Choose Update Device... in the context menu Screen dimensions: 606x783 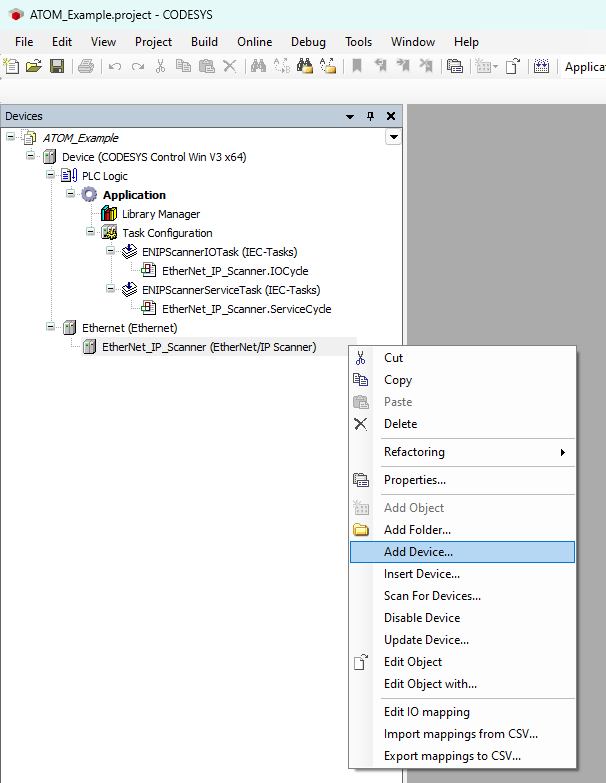tap(462, 640)
